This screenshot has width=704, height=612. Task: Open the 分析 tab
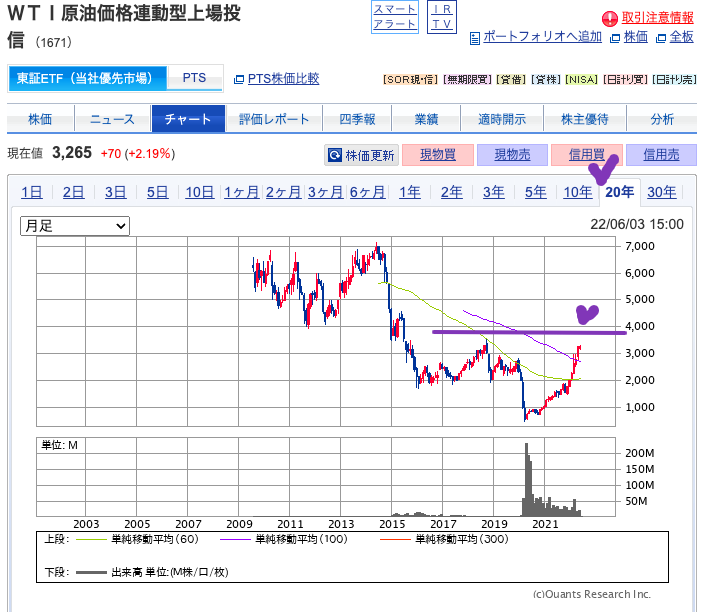coord(662,119)
